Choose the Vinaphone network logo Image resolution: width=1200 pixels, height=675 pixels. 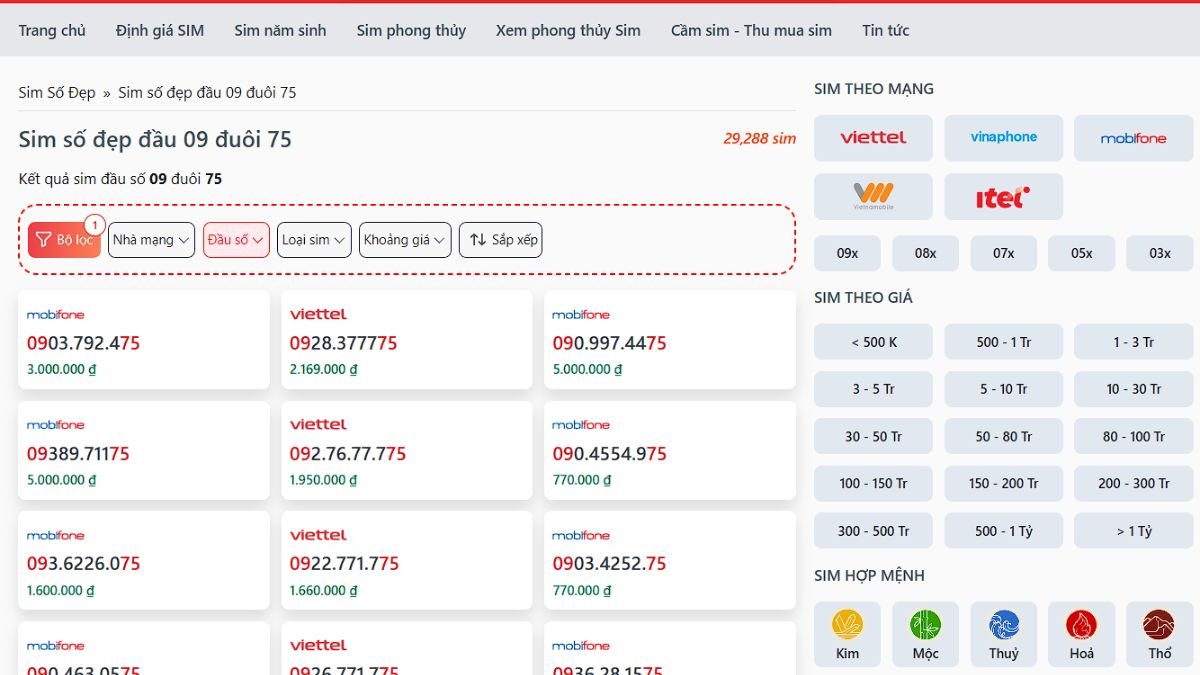click(1003, 138)
